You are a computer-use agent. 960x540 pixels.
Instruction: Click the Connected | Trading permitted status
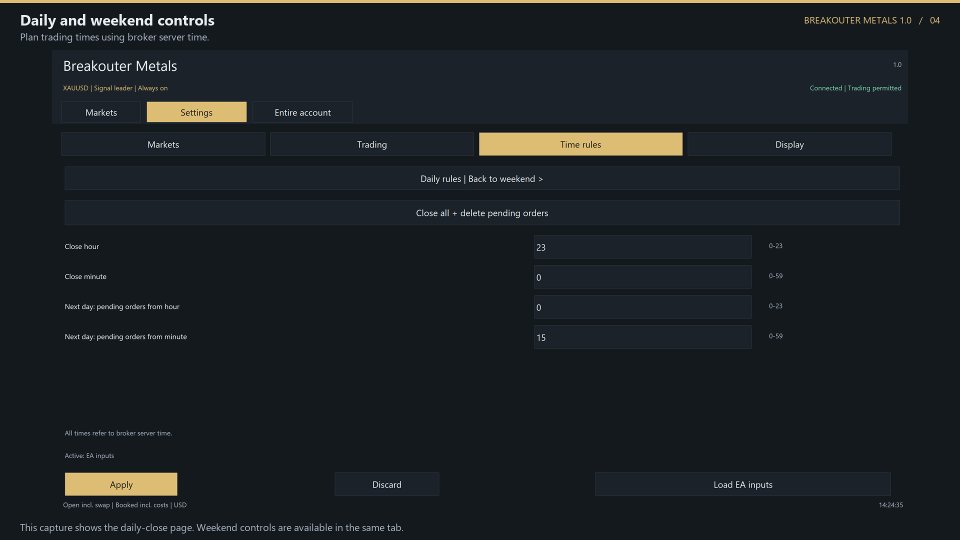[855, 88]
